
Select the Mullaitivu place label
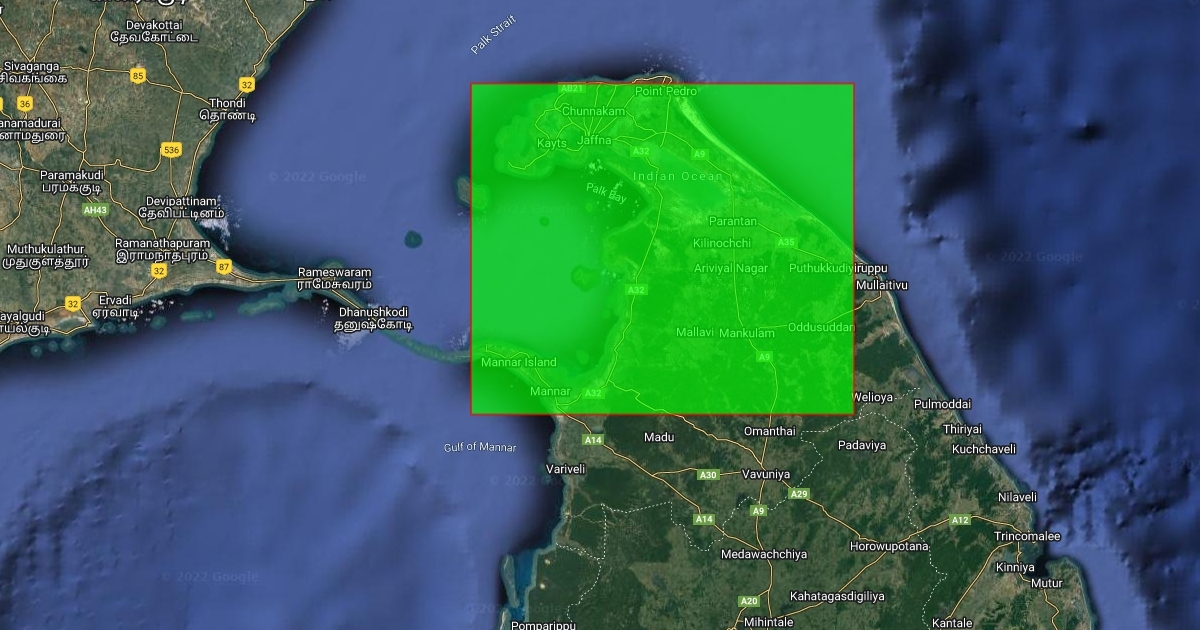tap(882, 285)
